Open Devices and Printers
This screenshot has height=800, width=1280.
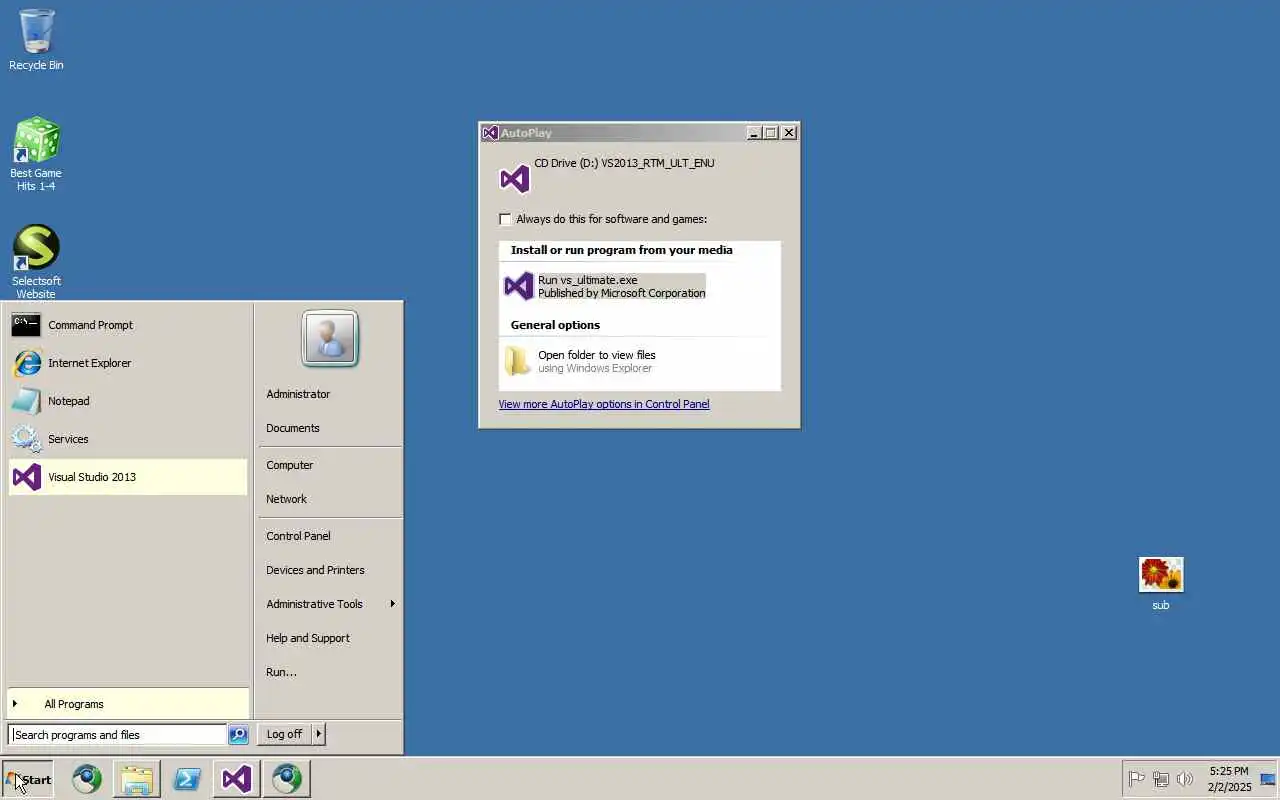coord(330,570)
